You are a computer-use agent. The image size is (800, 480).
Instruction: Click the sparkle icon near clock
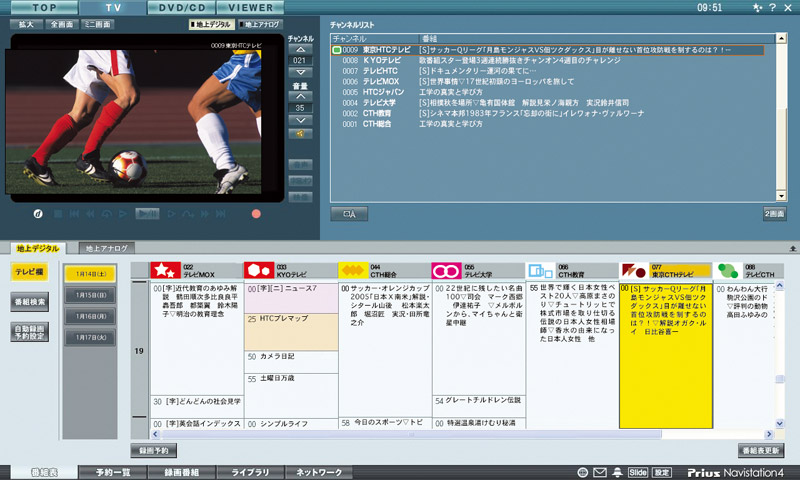[757, 7]
